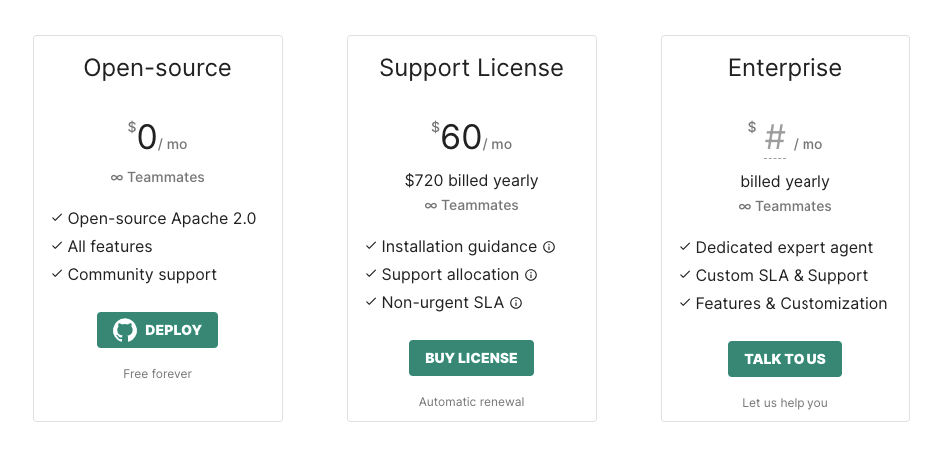
Task: Click the checkmark next to Installation guidance
Action: coord(371,246)
